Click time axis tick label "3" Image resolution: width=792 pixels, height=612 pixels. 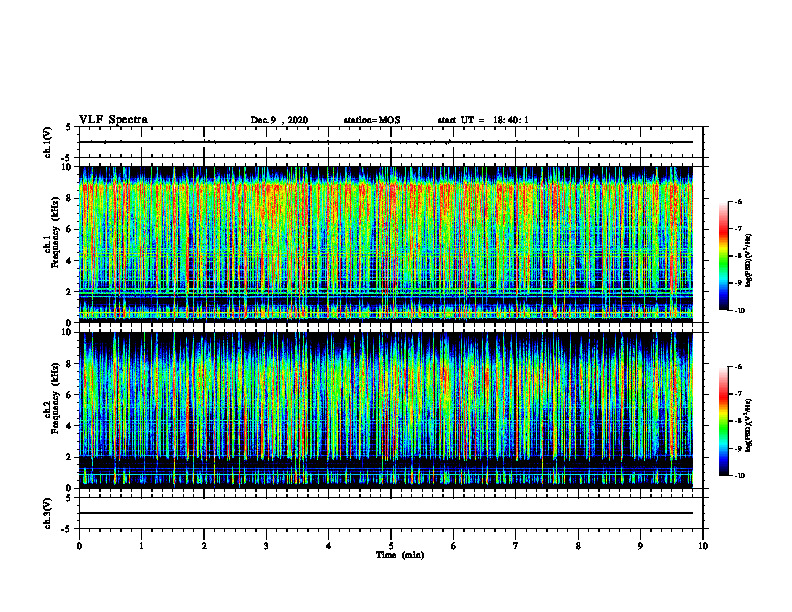(266, 546)
